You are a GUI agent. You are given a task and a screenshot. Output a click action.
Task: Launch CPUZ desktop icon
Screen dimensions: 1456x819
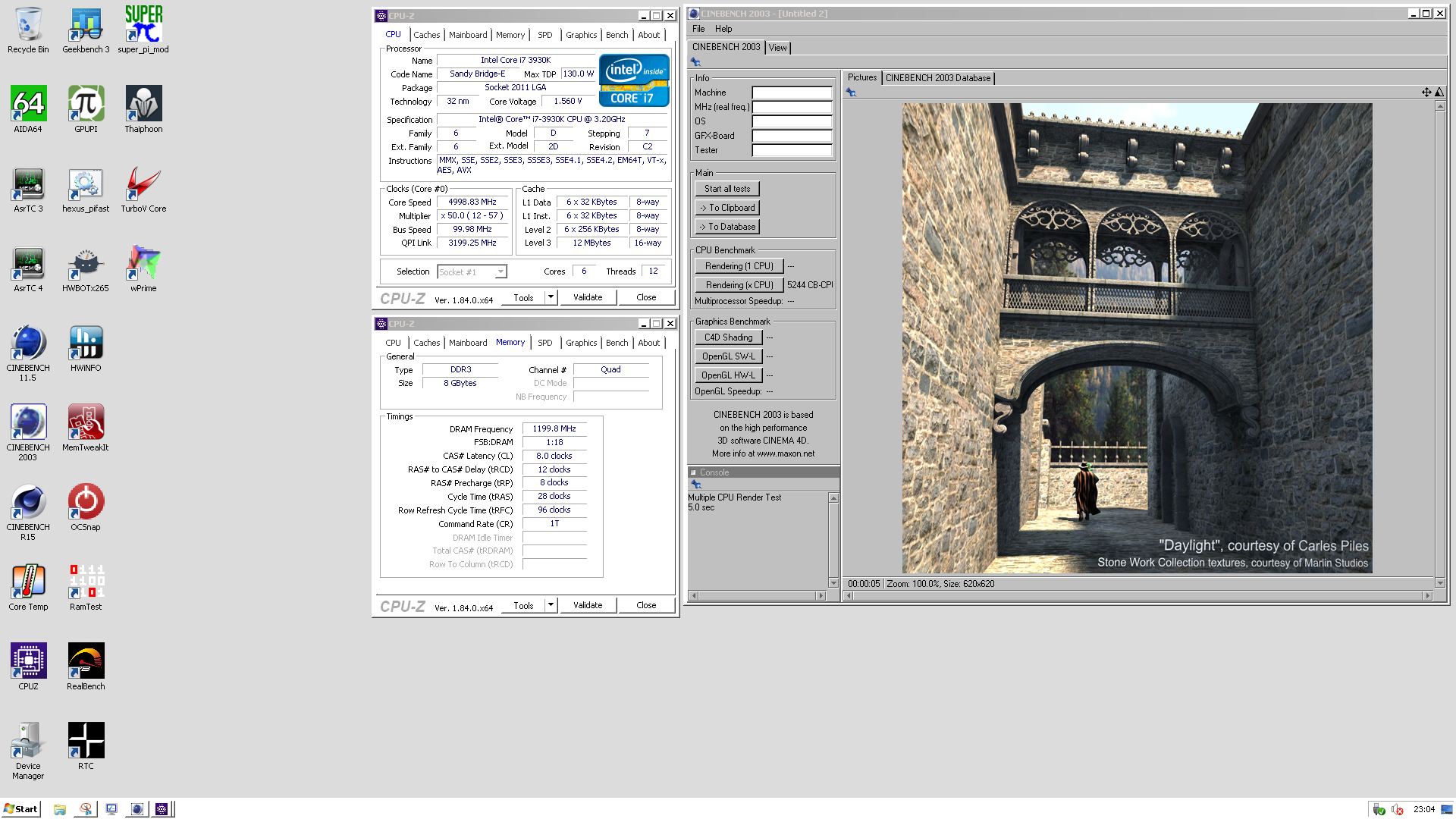(x=28, y=667)
